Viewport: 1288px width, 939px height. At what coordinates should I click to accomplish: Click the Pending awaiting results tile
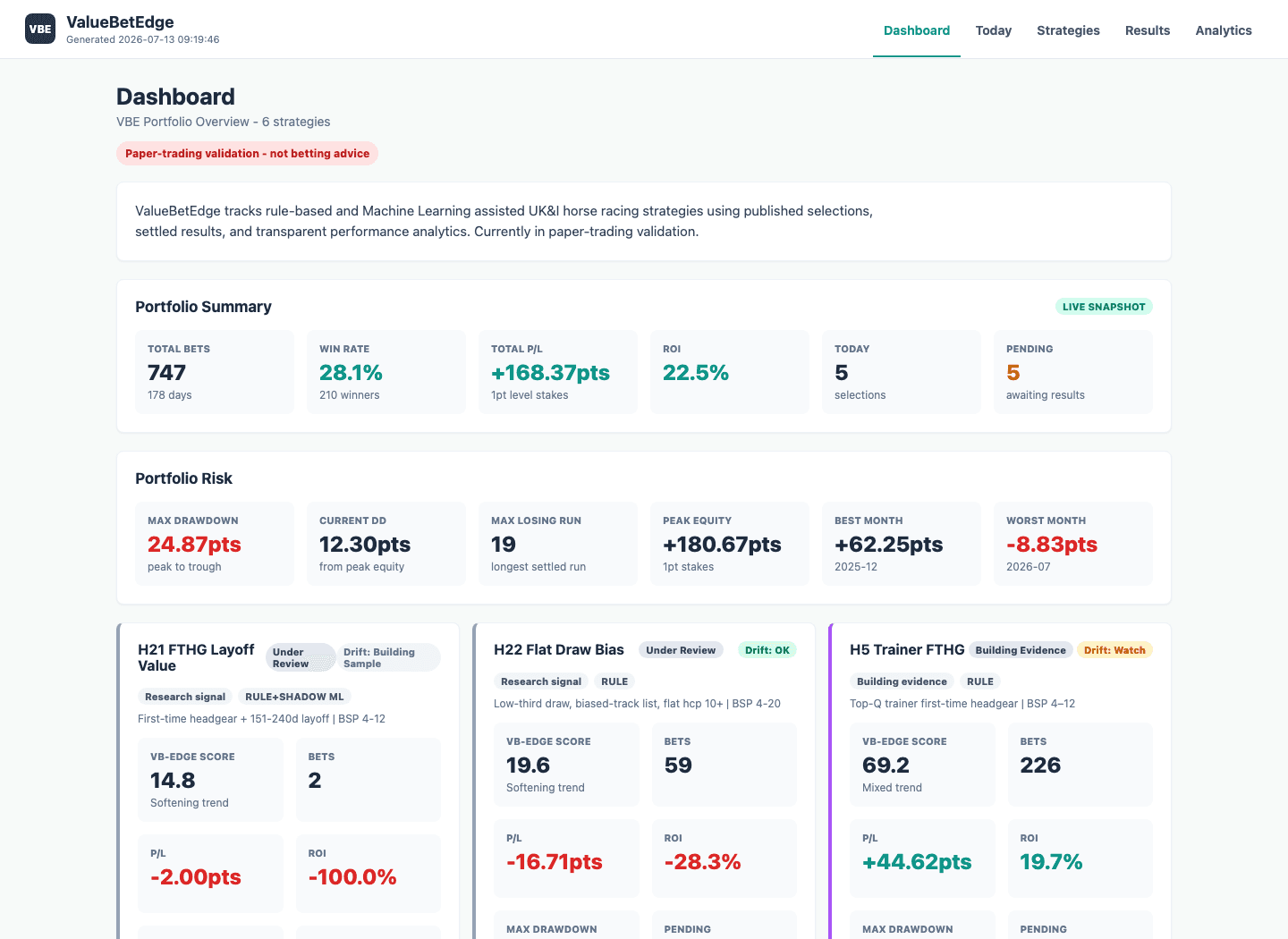(1073, 372)
